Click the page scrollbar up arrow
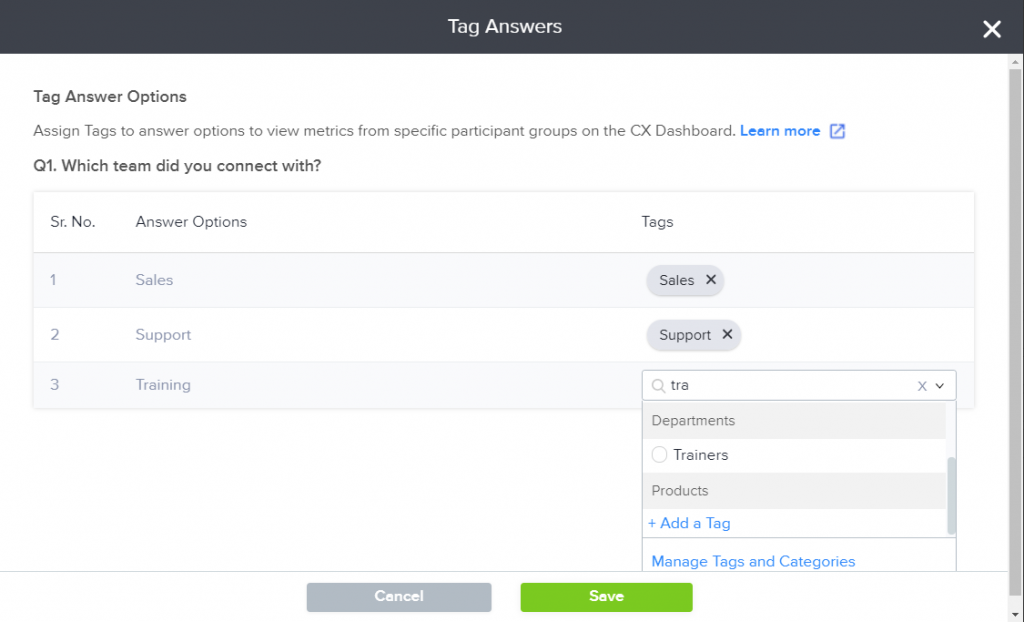The width and height of the screenshot is (1024, 622). pyautogui.click(x=1016, y=62)
